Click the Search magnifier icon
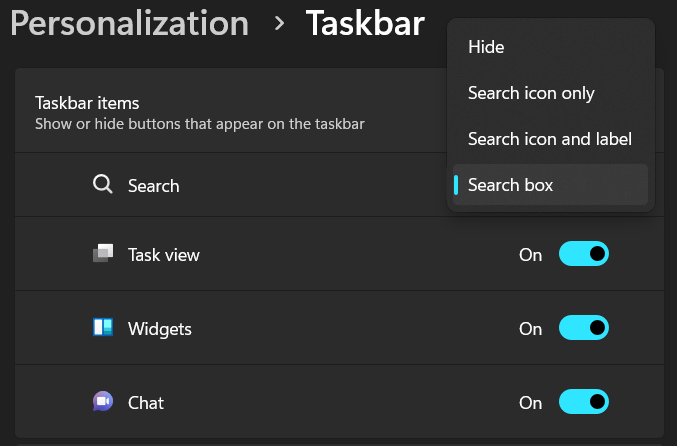 coord(102,185)
